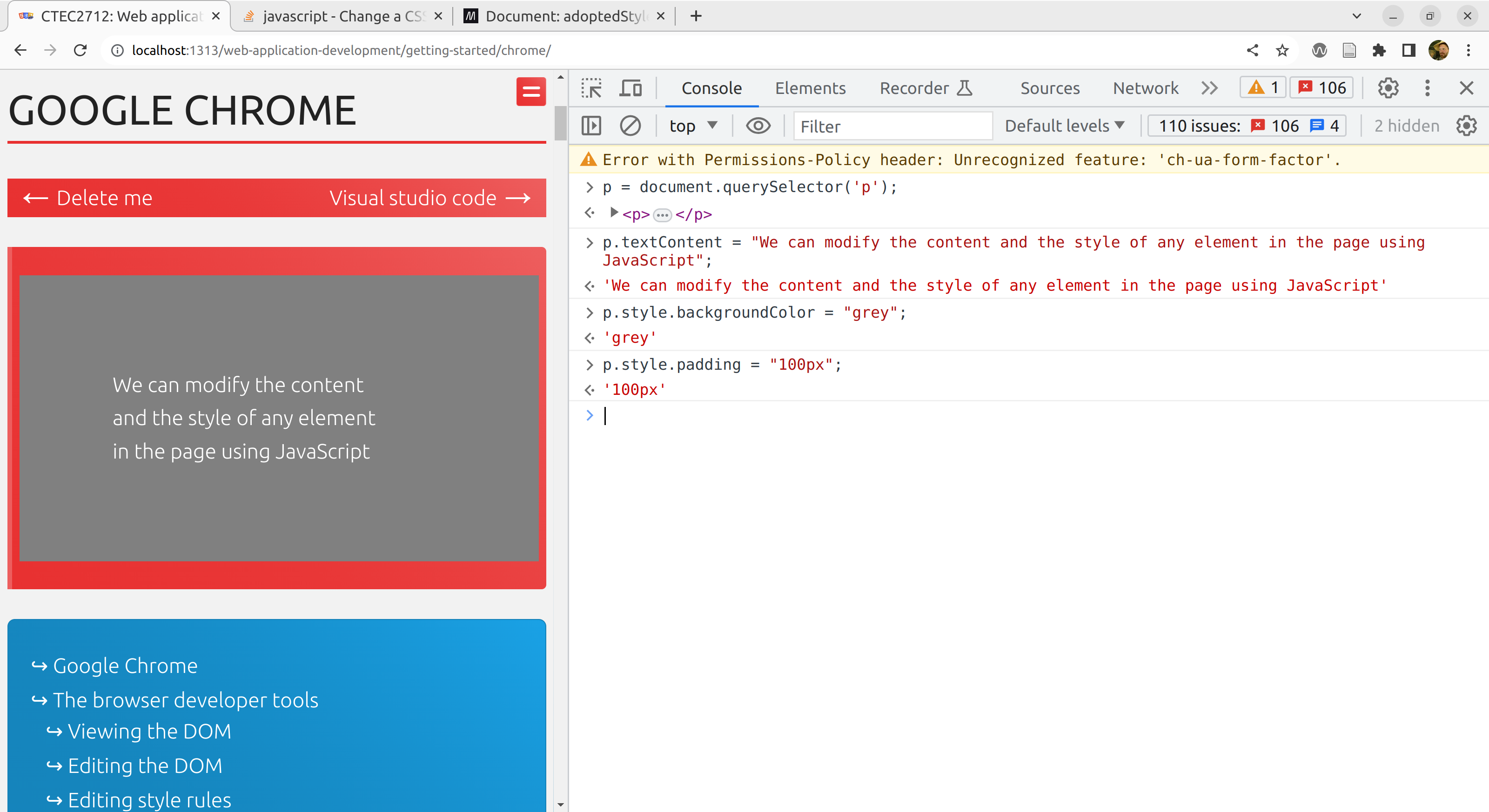Show the console sidebar icon
The image size is (1489, 812).
[591, 126]
